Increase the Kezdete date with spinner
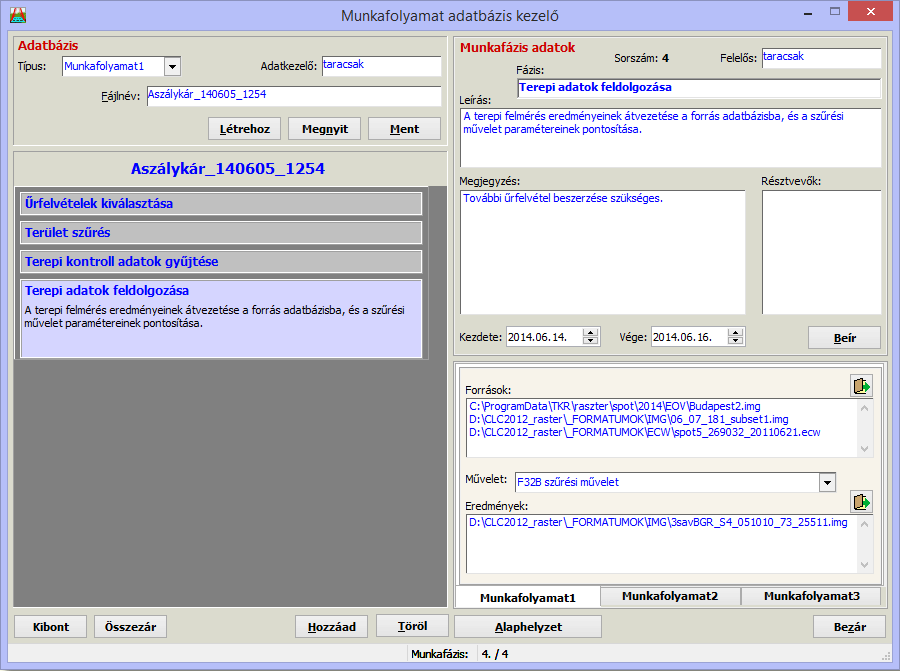Image resolution: width=900 pixels, height=671 pixels. [591, 332]
